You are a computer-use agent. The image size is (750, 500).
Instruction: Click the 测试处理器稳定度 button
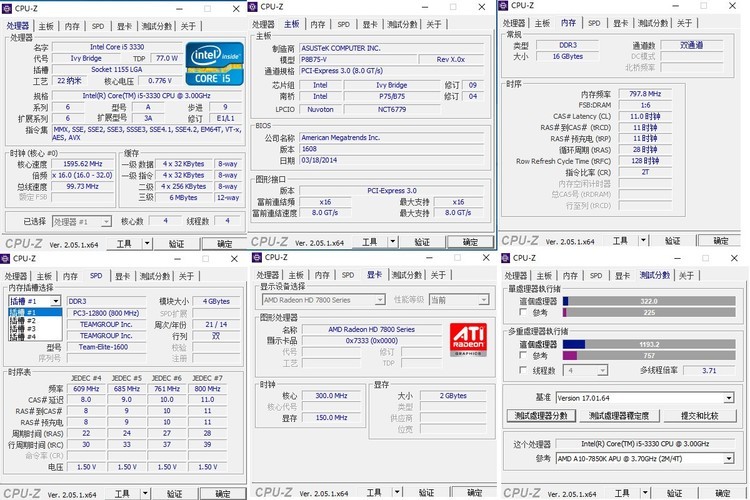pyautogui.click(x=619, y=415)
